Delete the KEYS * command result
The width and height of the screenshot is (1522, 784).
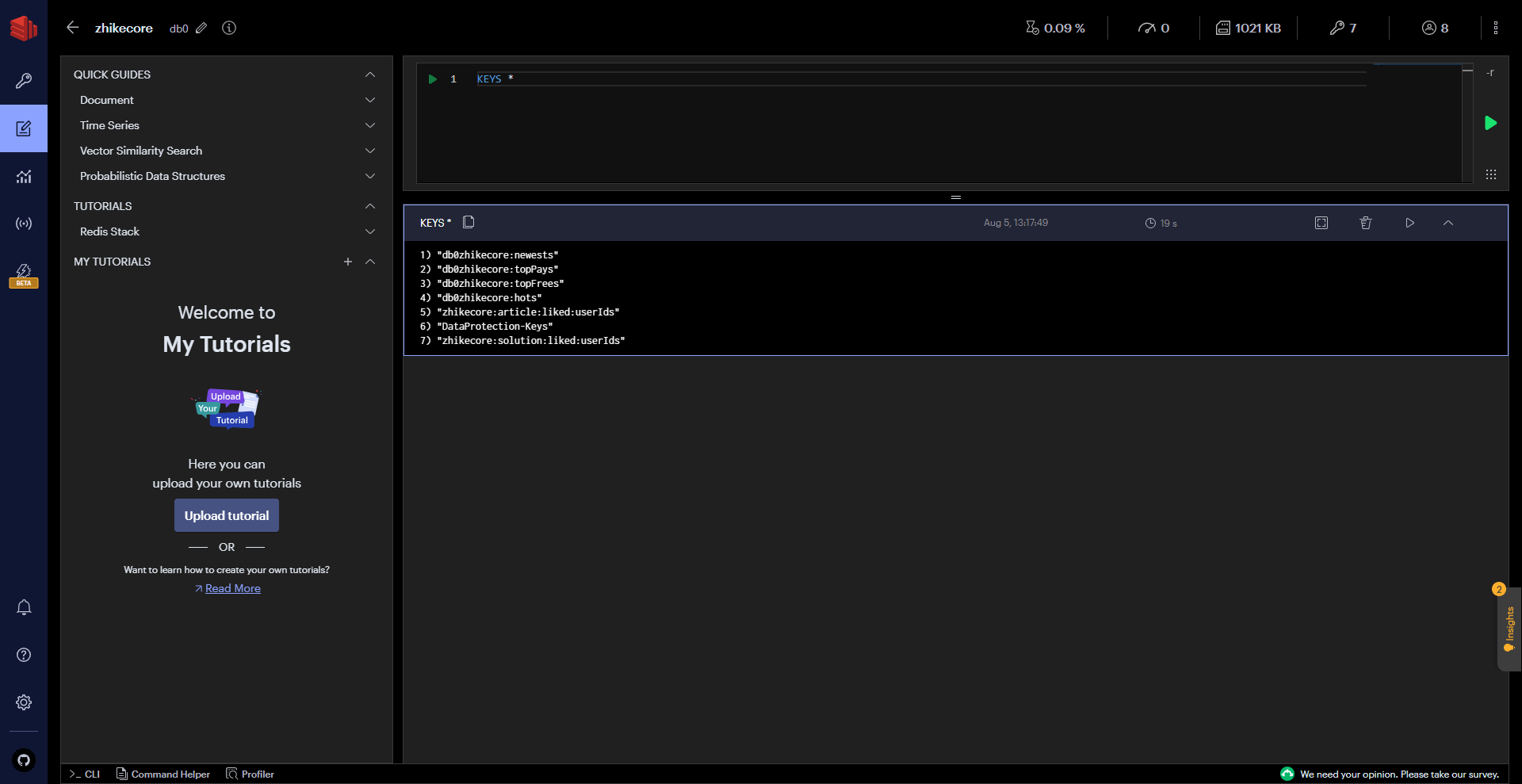click(1366, 223)
